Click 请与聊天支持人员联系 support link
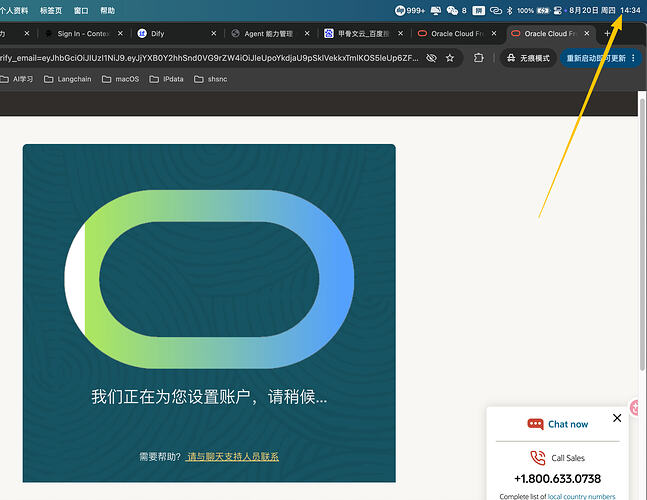 [232, 456]
